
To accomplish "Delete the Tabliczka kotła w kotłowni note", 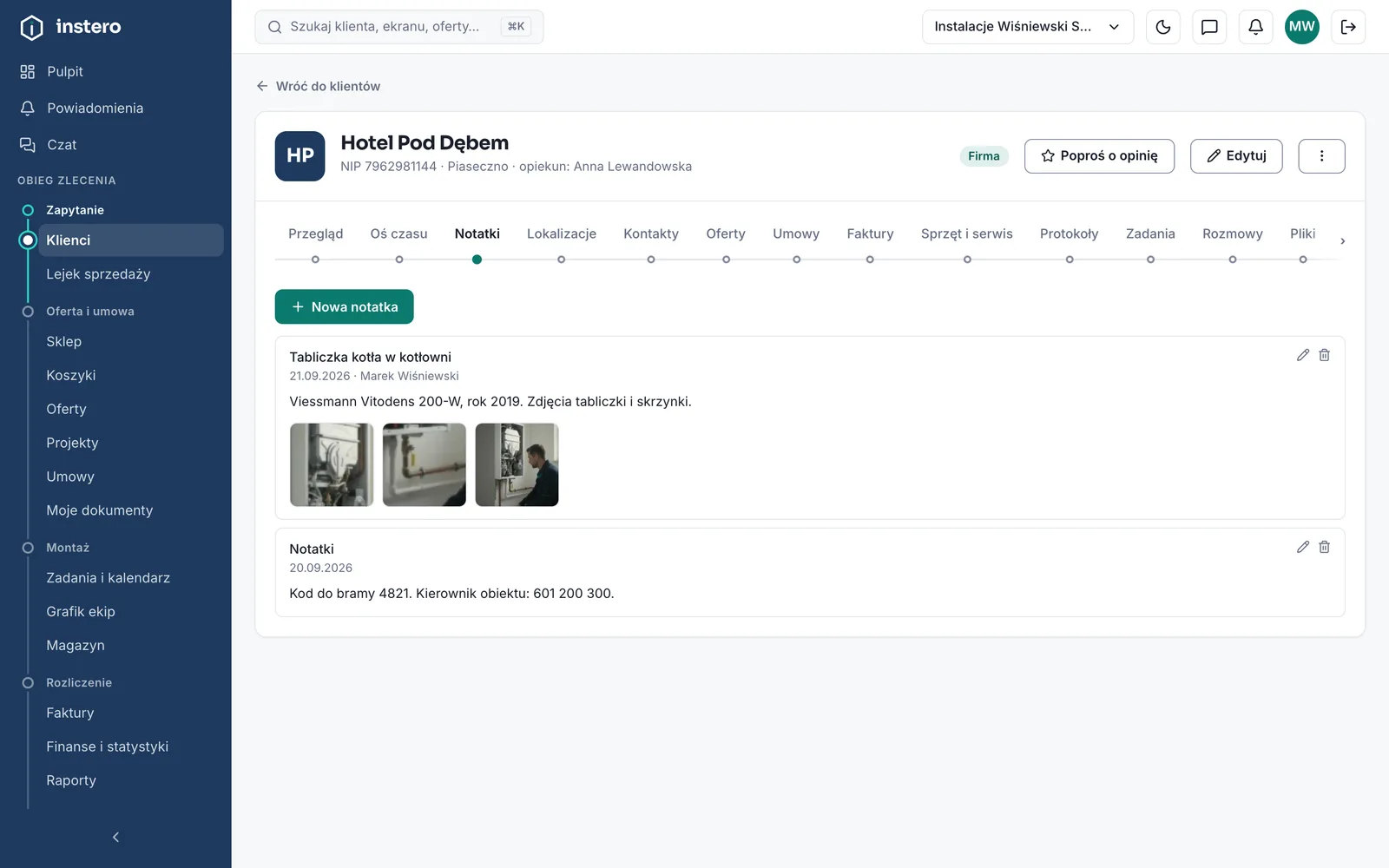I will (x=1325, y=355).
